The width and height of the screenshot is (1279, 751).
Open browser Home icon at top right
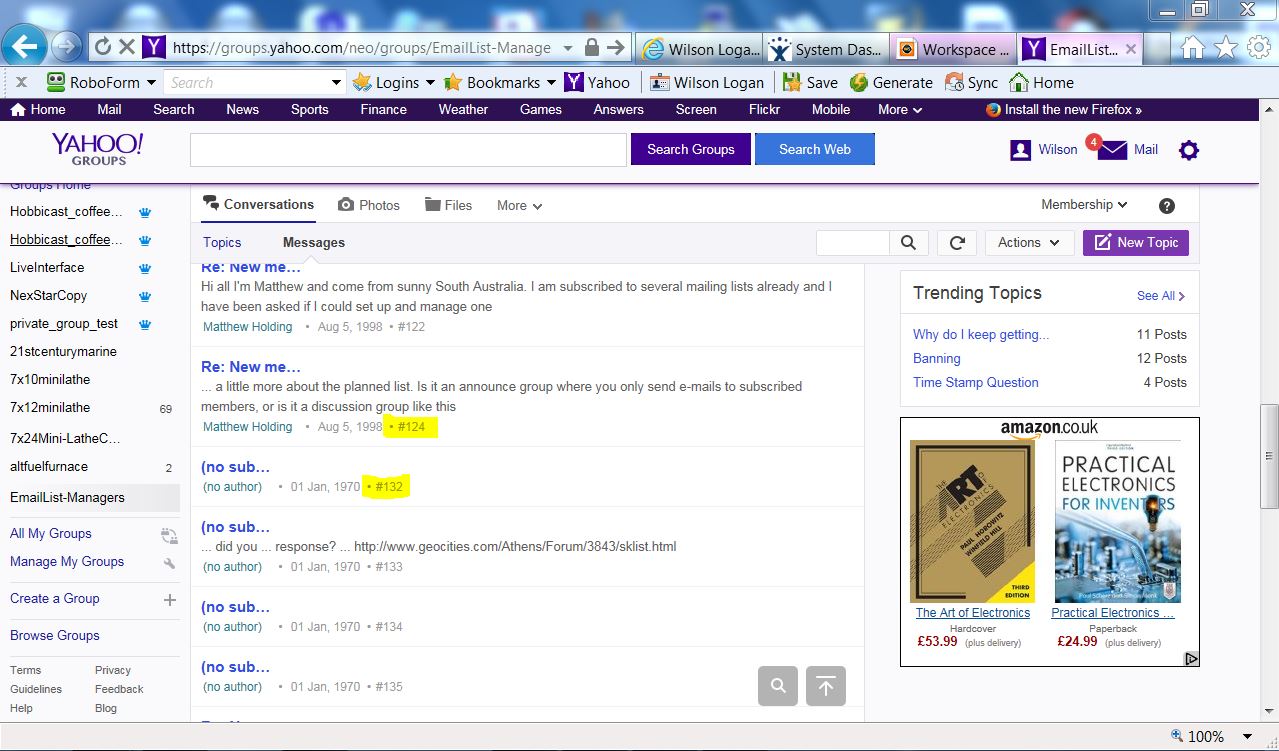[x=1192, y=48]
